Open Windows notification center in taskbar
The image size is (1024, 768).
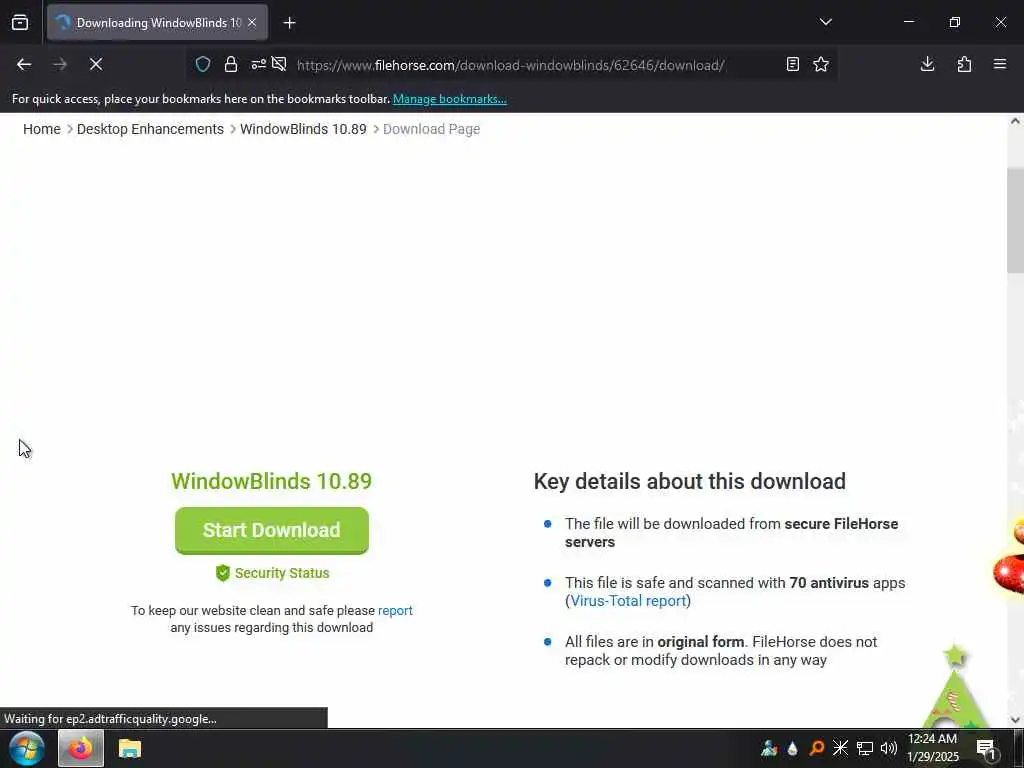click(x=985, y=748)
